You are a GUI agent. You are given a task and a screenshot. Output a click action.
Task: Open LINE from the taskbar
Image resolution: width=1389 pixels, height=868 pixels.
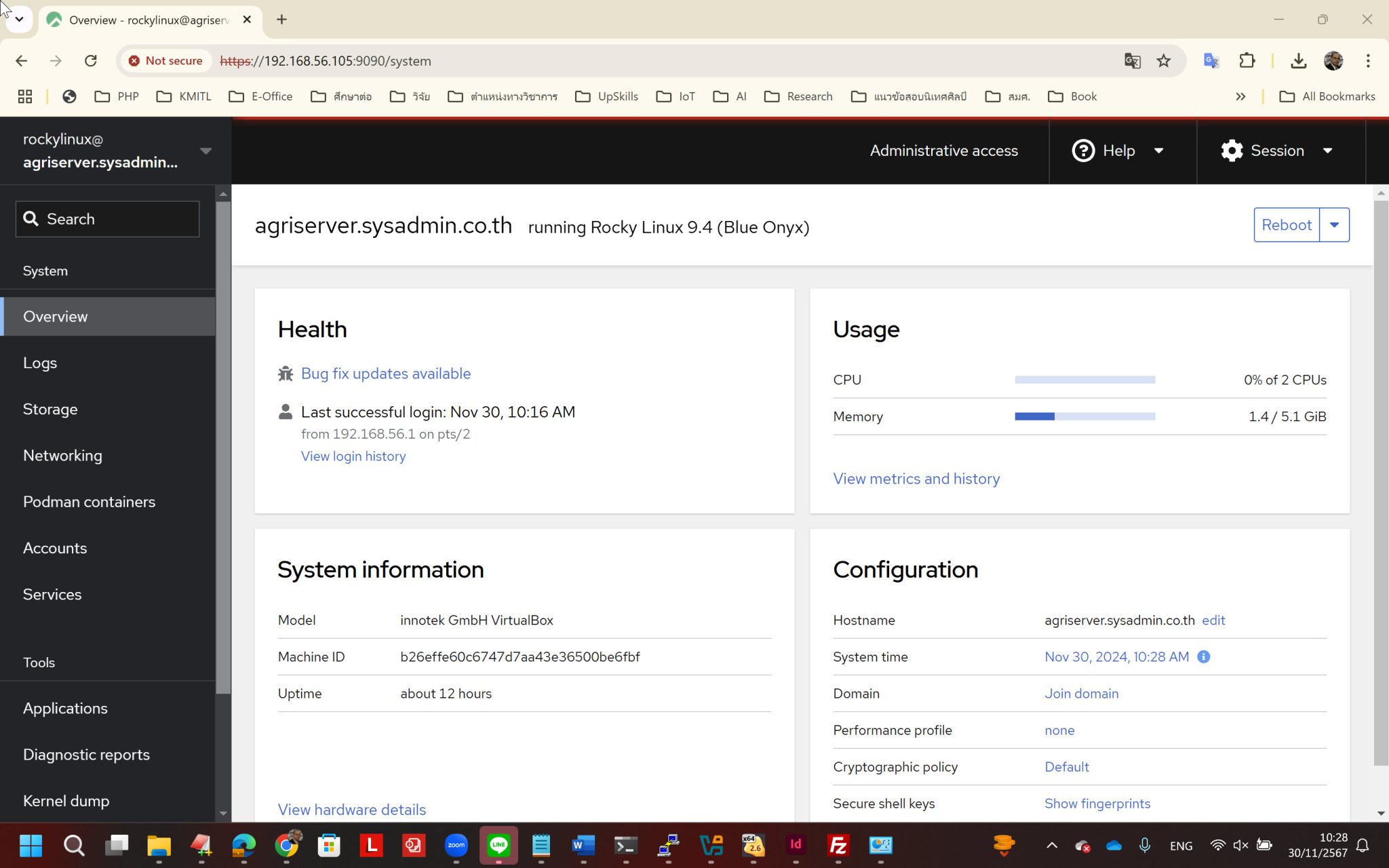(x=498, y=846)
